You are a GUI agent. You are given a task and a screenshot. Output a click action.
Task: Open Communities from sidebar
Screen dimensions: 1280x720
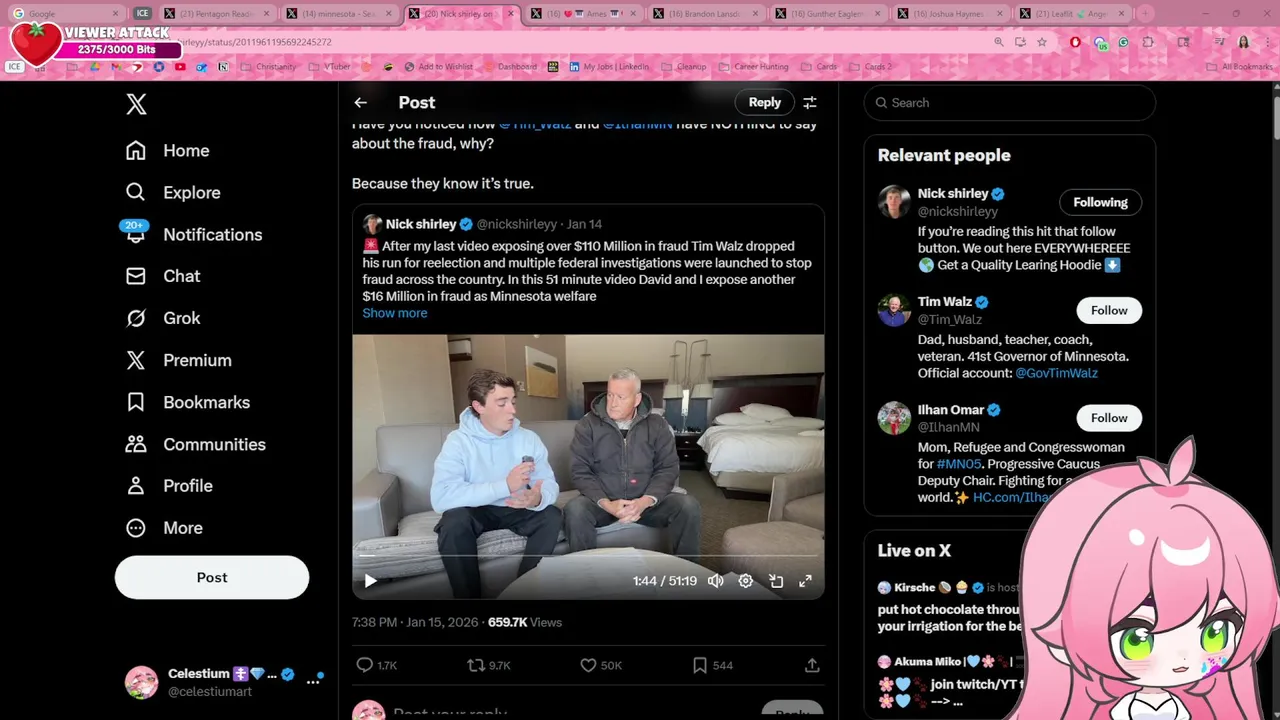195,444
